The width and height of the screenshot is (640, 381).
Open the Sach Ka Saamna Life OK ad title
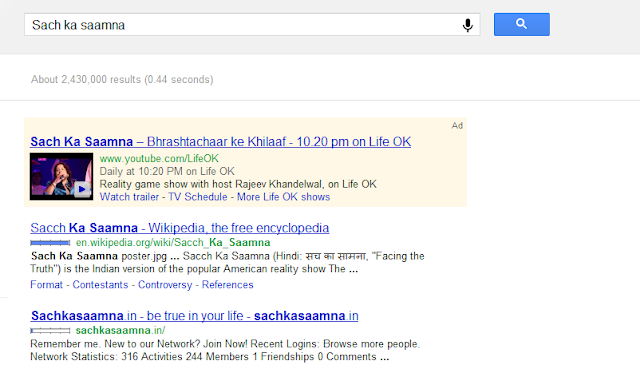220,142
